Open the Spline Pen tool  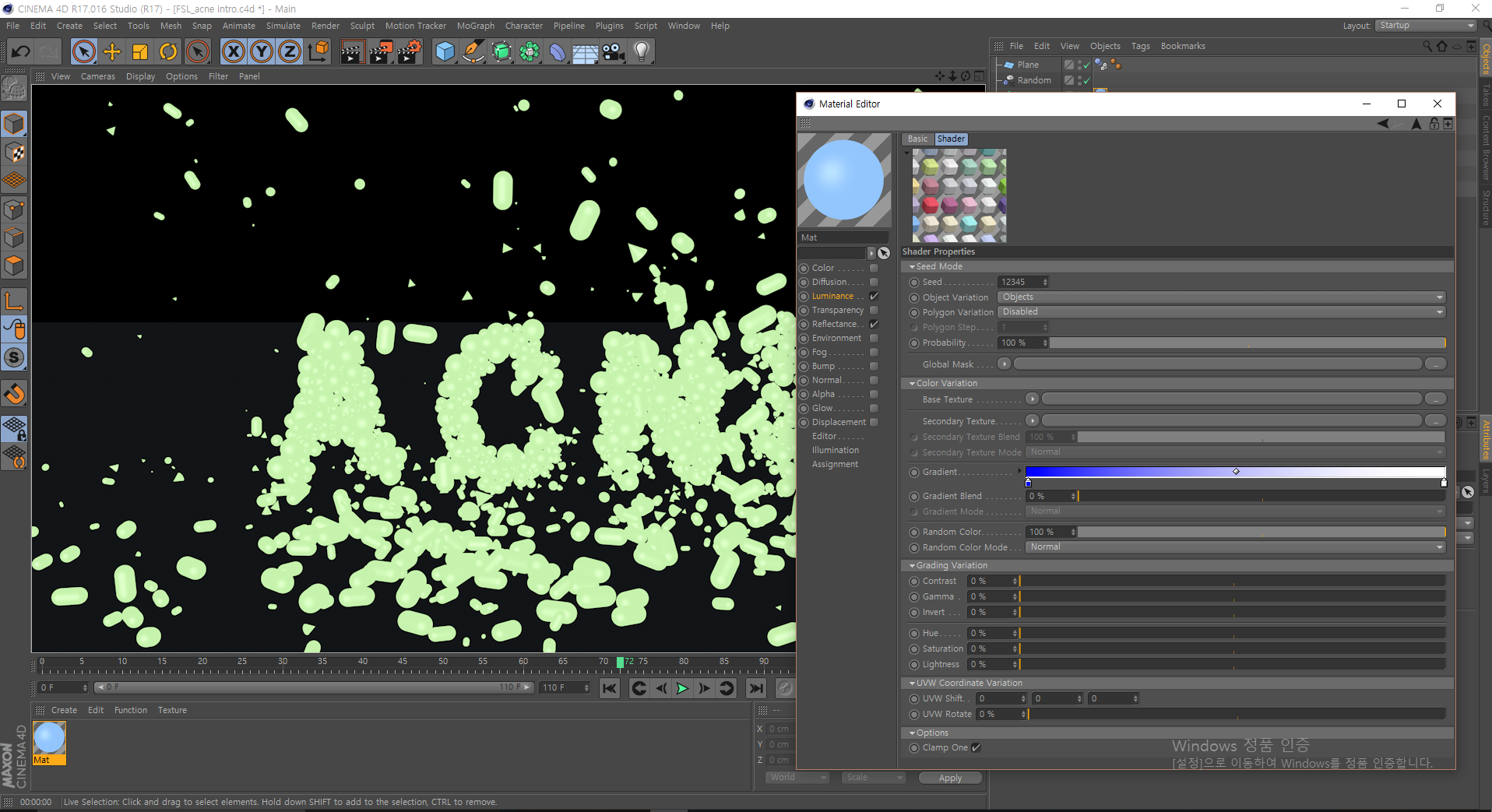tap(473, 52)
